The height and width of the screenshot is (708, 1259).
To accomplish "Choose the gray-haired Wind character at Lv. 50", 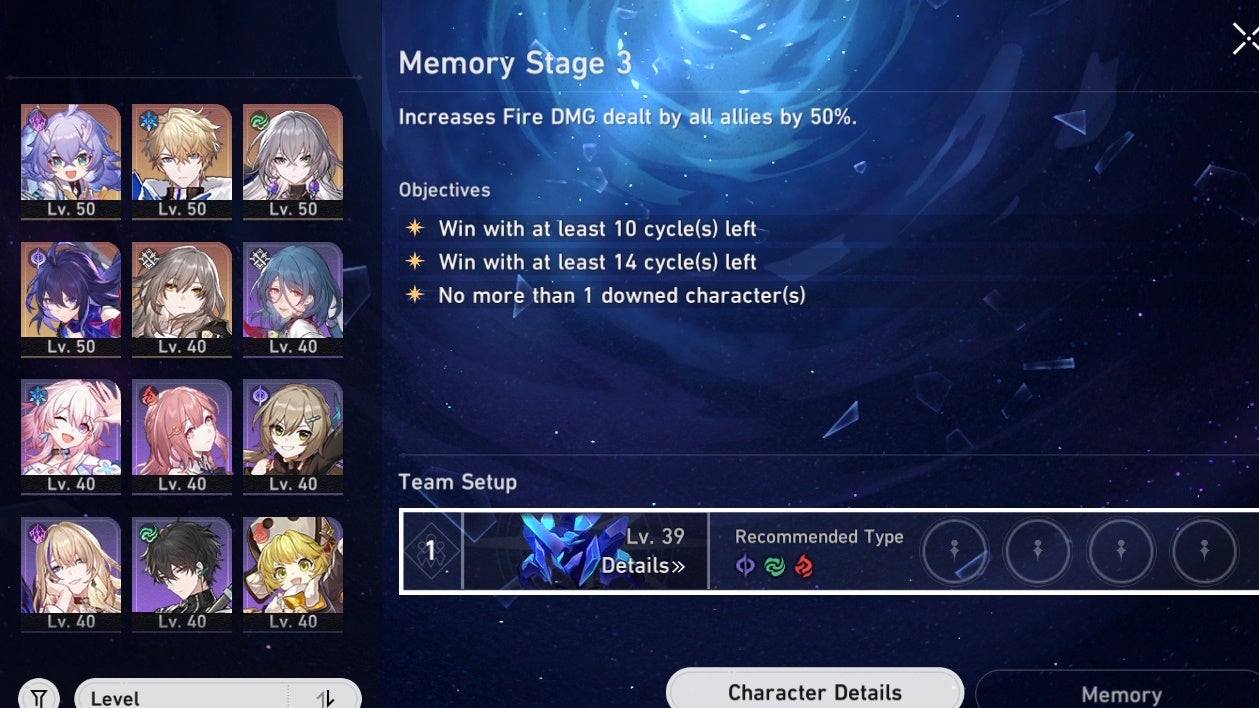I will (x=293, y=162).
